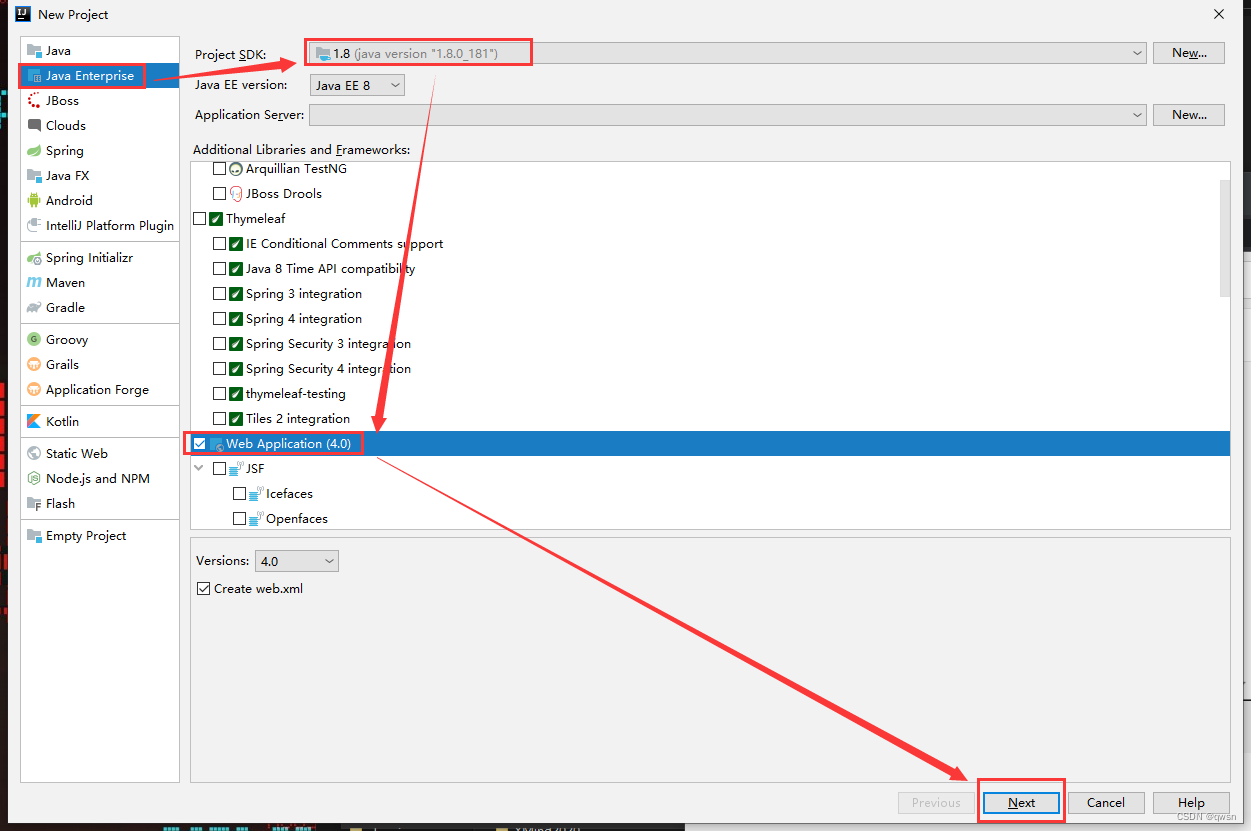This screenshot has height=831, width=1251.
Task: Collapse the JSF tree node
Action: click(x=200, y=468)
